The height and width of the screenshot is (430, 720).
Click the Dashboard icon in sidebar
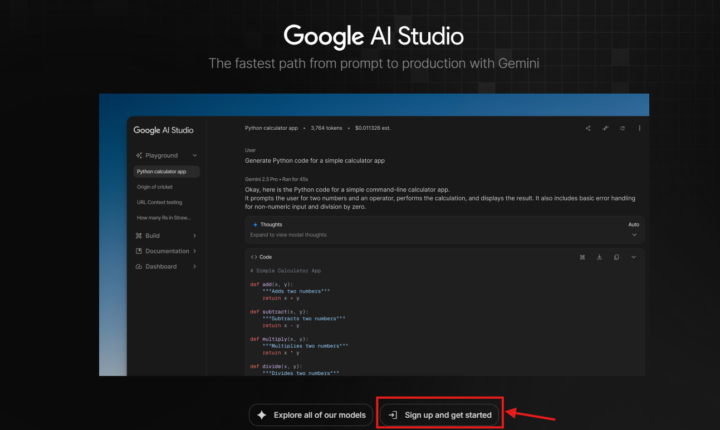[x=139, y=266]
